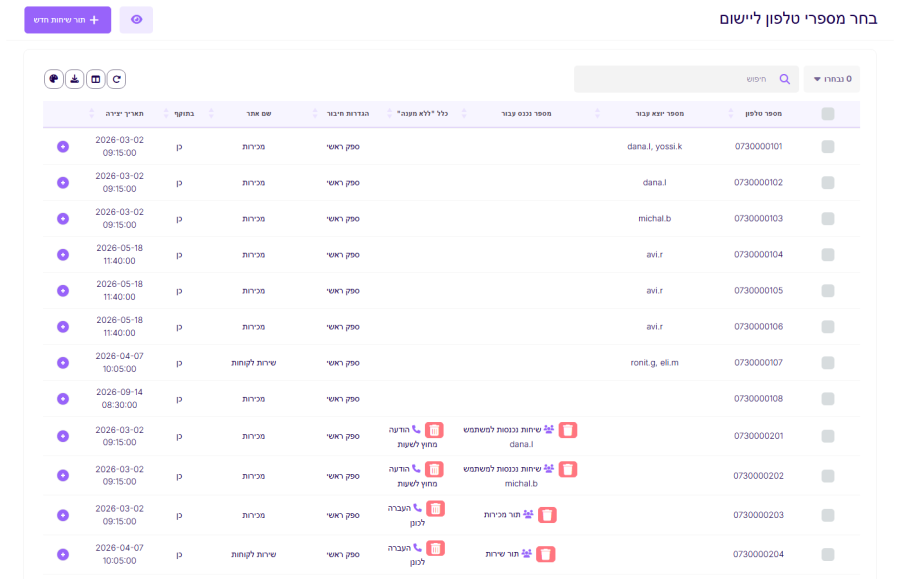Click 'michal.b' in the 0730000103 row
The image size is (900, 579).
[654, 219]
